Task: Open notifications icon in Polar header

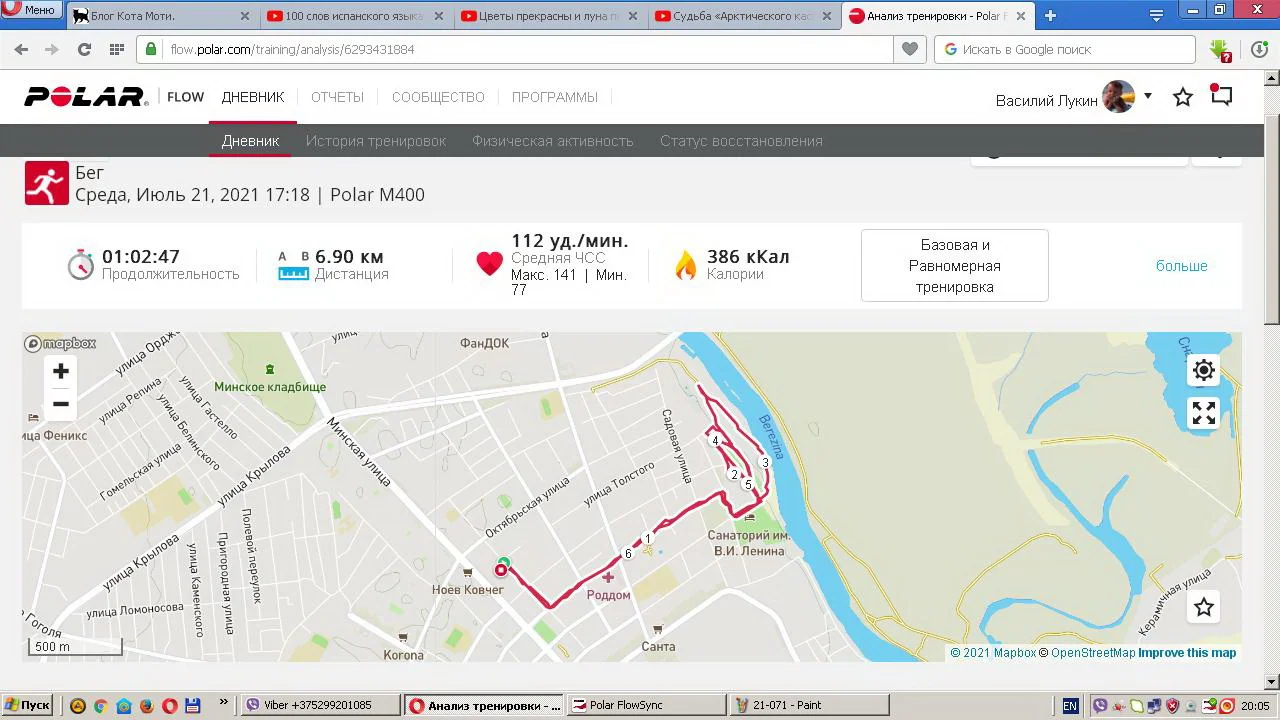Action: tap(1221, 95)
